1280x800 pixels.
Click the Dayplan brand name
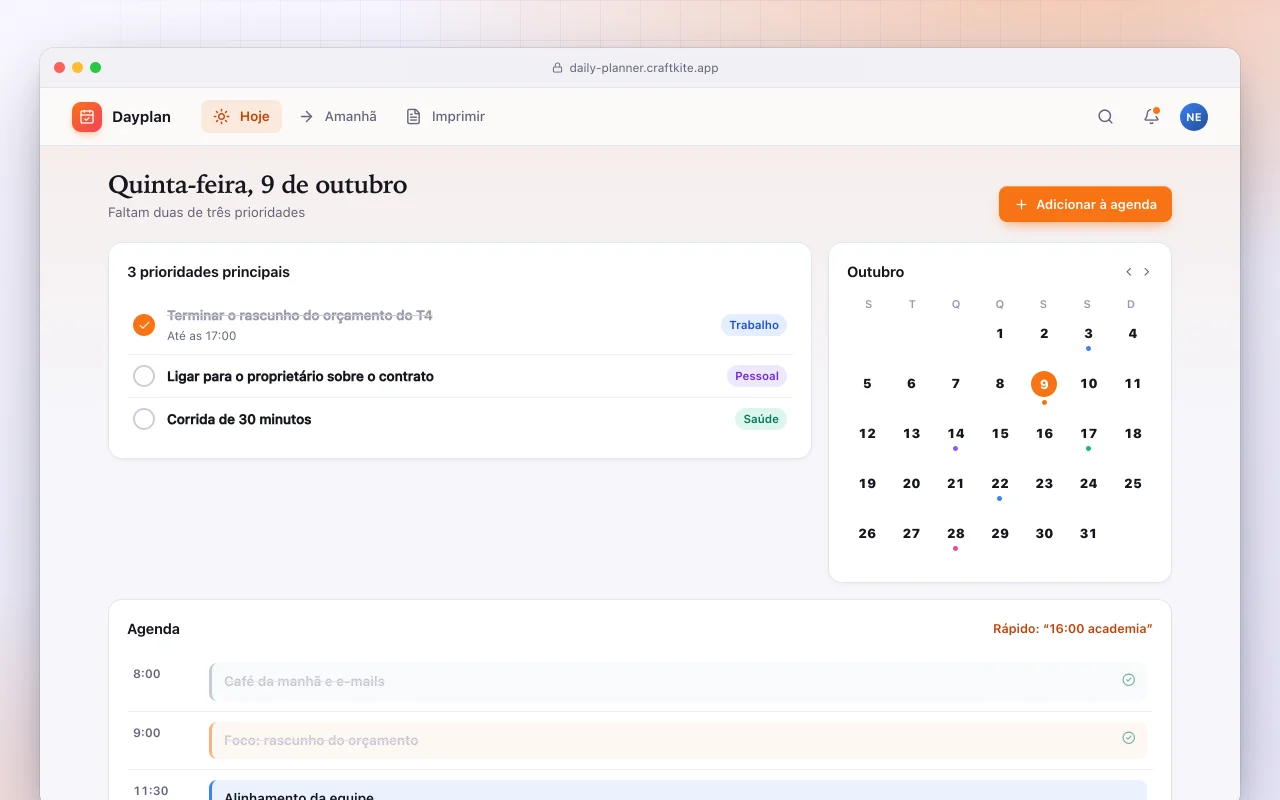coord(141,117)
